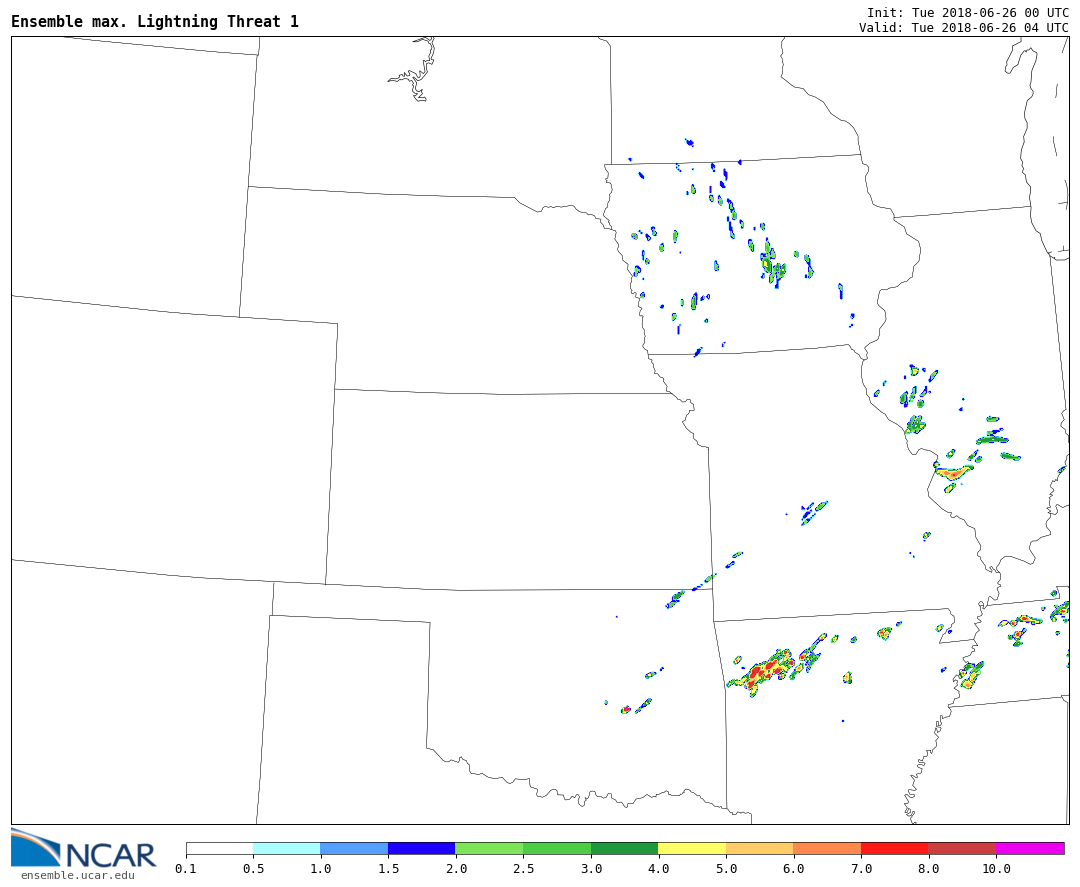Click the 2.0 tick label on colorbar

pos(455,869)
